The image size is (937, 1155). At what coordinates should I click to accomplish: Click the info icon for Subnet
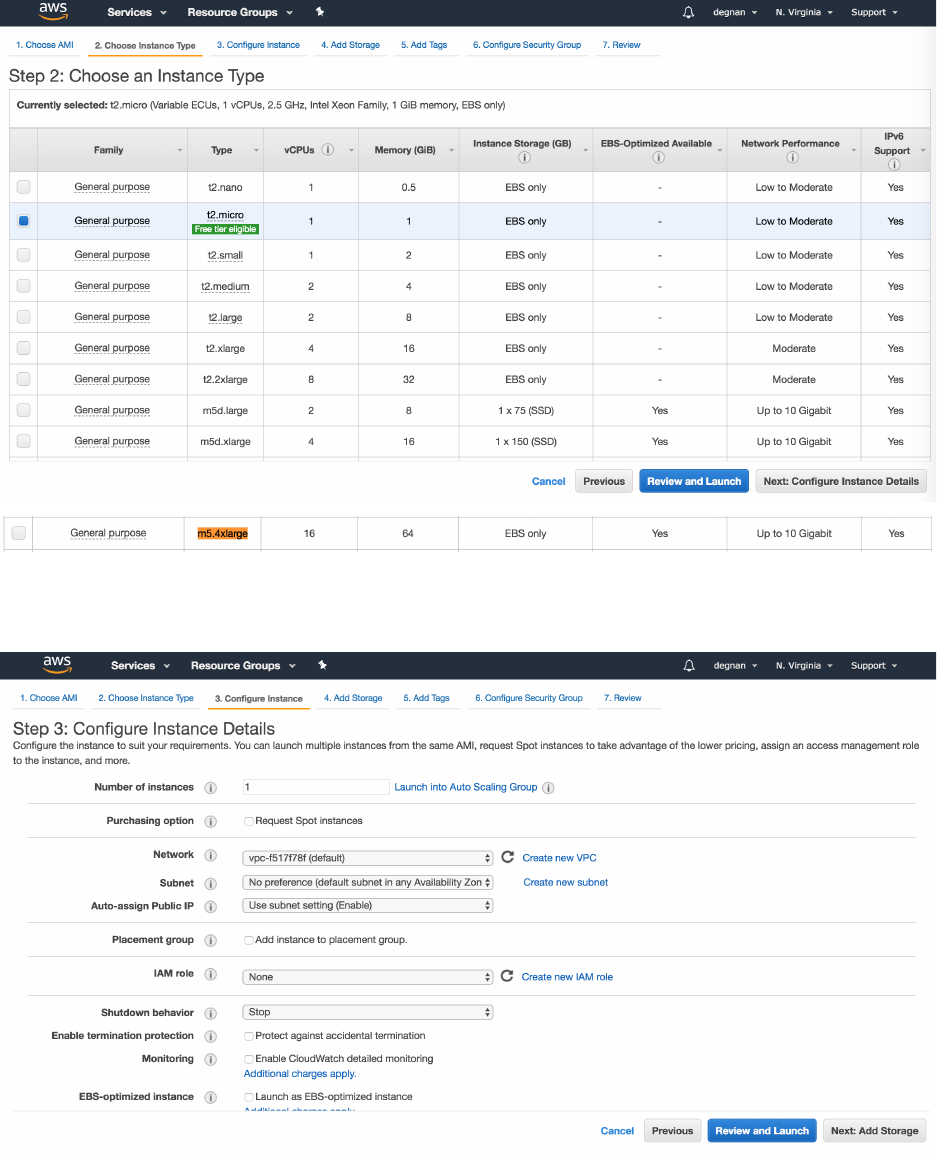pyautogui.click(x=211, y=883)
